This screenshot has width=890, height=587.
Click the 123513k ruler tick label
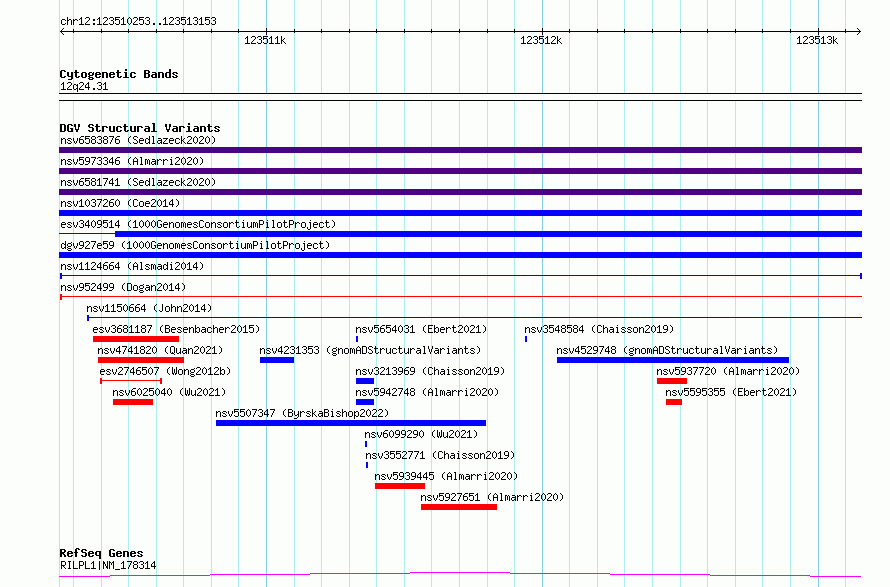pos(817,40)
